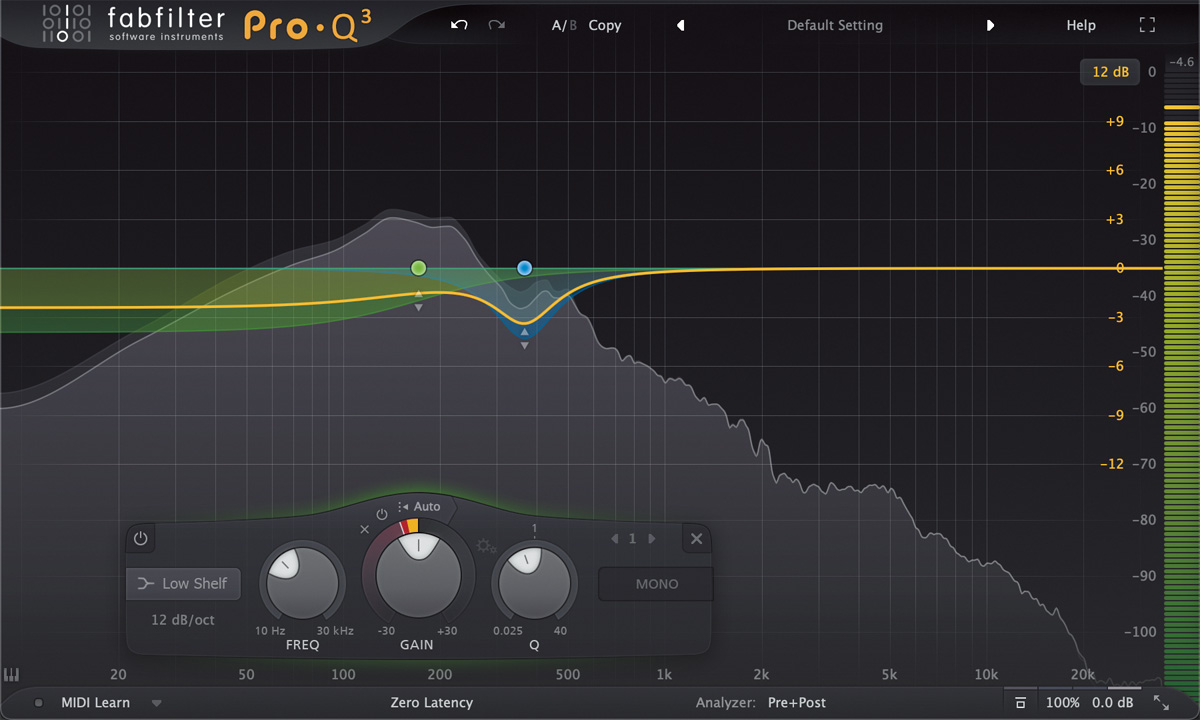Select the green low shelf band dot

(419, 268)
